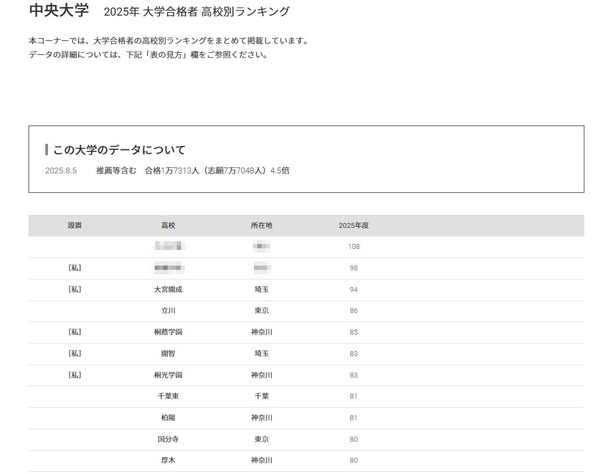Click the intro line starting 本コーナーでは
Image resolution: width=600 pixels, height=474 pixels.
coord(169,41)
